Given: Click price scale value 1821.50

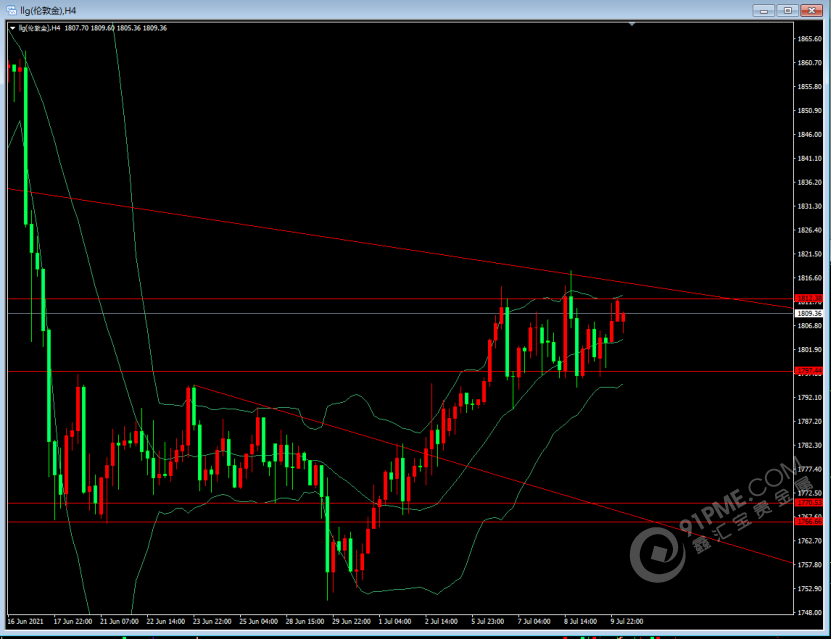Looking at the screenshot, I should tap(809, 254).
